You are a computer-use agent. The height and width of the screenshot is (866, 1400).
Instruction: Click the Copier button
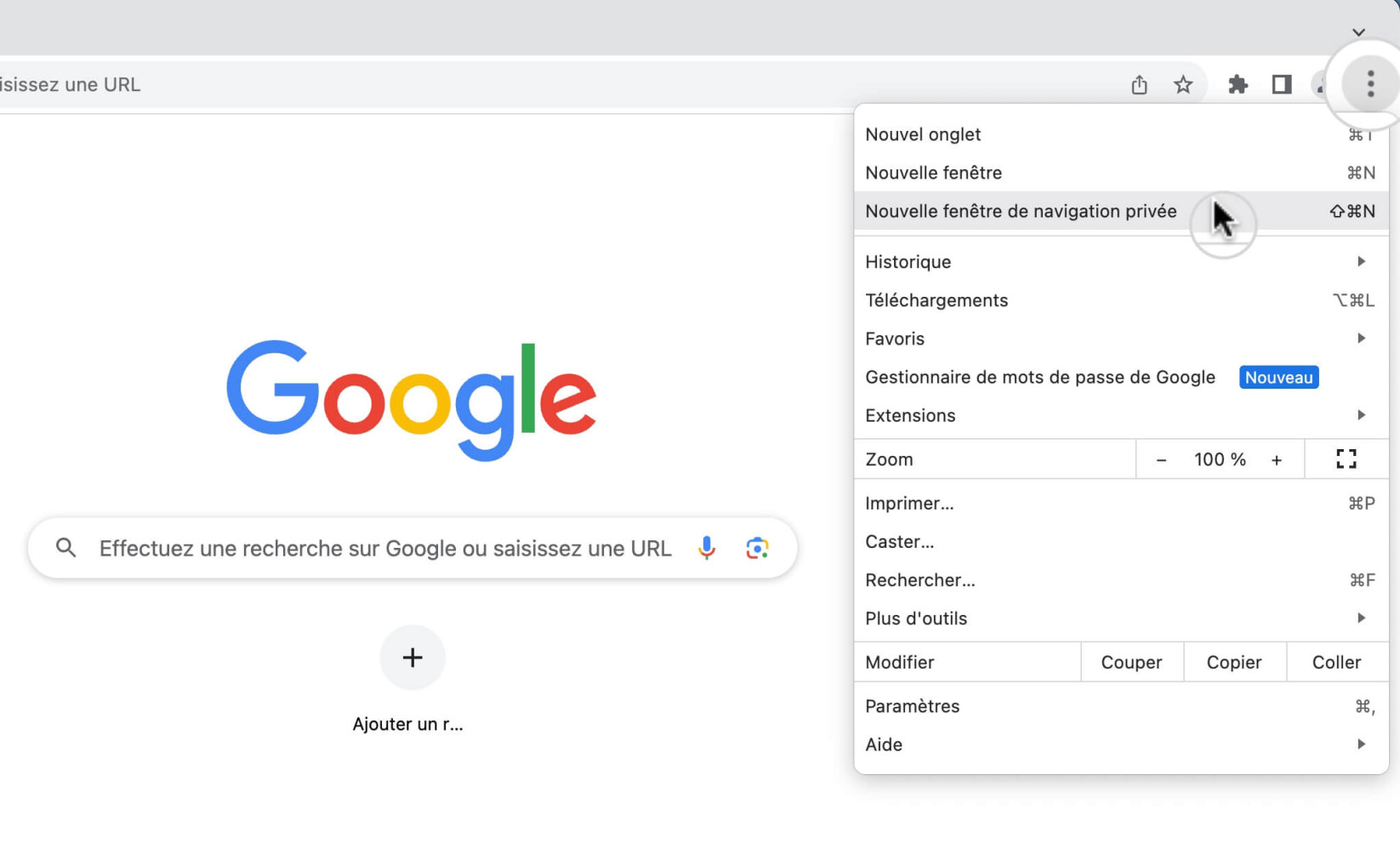(1234, 662)
